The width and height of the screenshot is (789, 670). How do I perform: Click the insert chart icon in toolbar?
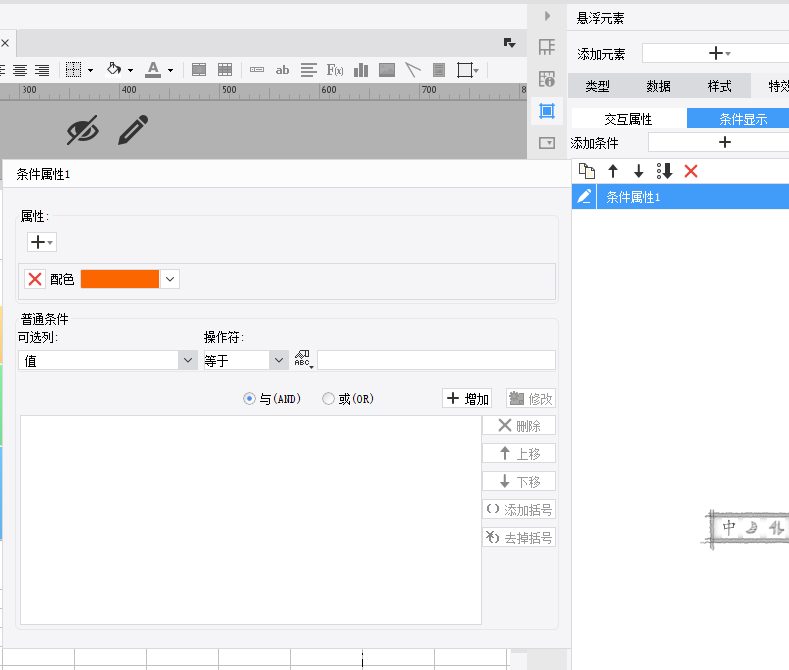(361, 70)
